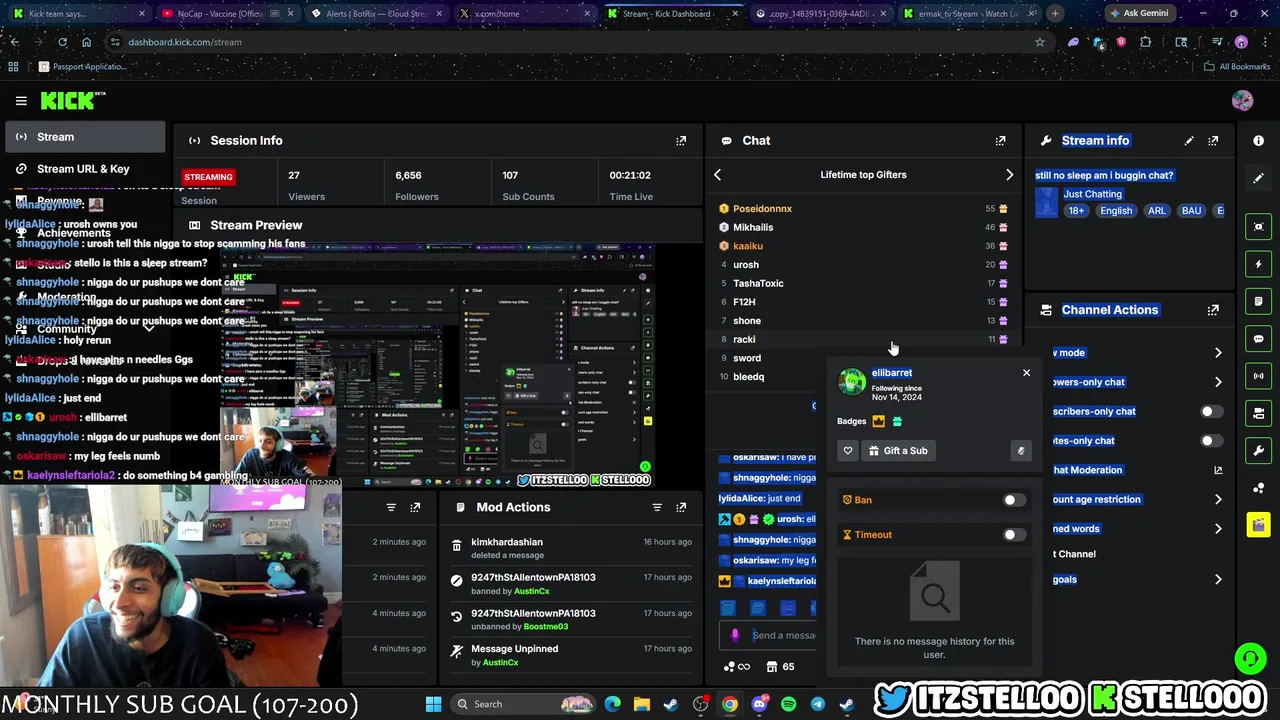Toggle emotes-only chat switch

[1211, 441]
